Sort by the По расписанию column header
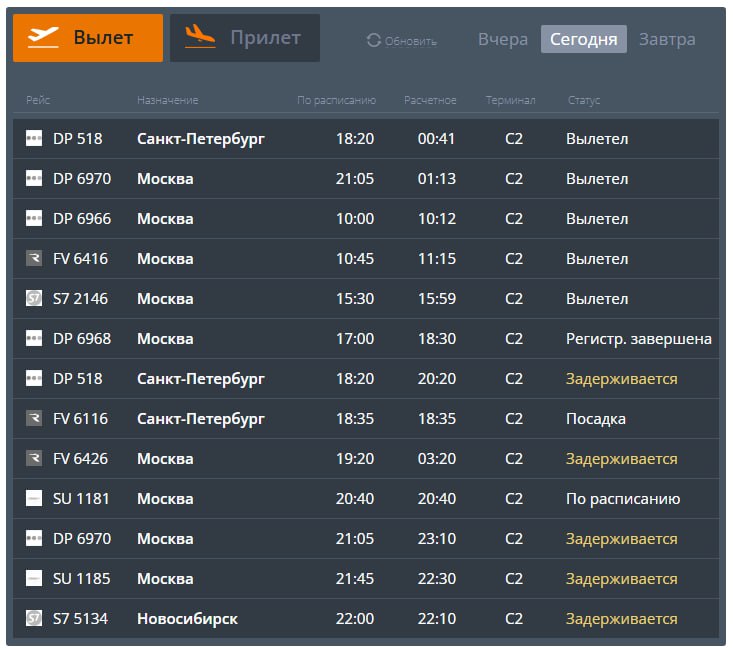733x650 pixels. click(336, 100)
